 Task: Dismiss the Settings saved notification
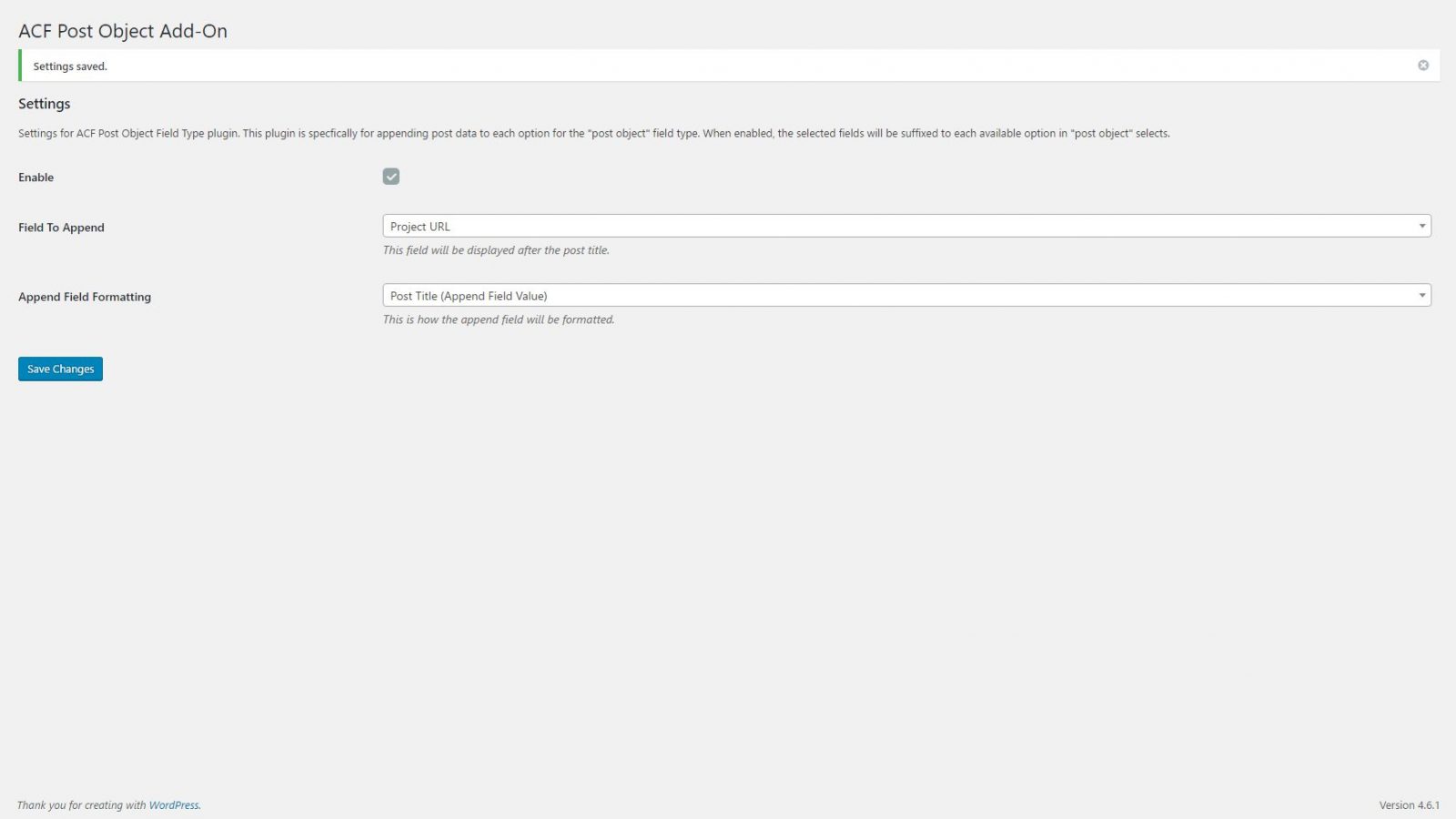click(x=1422, y=65)
